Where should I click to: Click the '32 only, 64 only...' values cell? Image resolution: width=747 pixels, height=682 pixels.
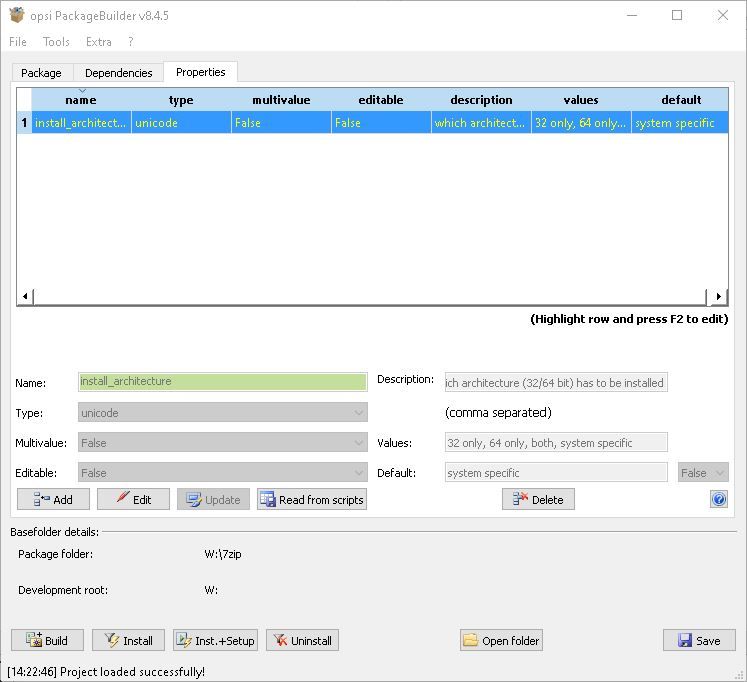[x=581, y=122]
